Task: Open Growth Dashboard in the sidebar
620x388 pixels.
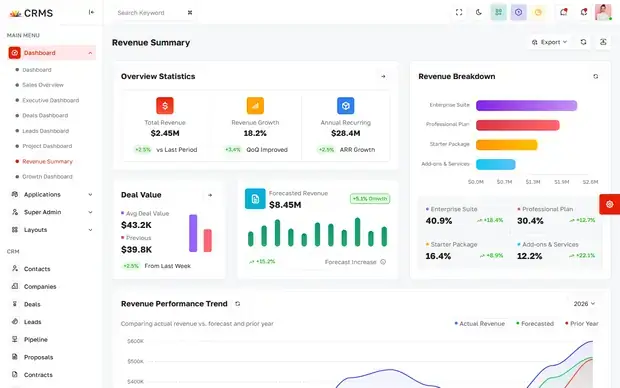Action: pyautogui.click(x=47, y=176)
